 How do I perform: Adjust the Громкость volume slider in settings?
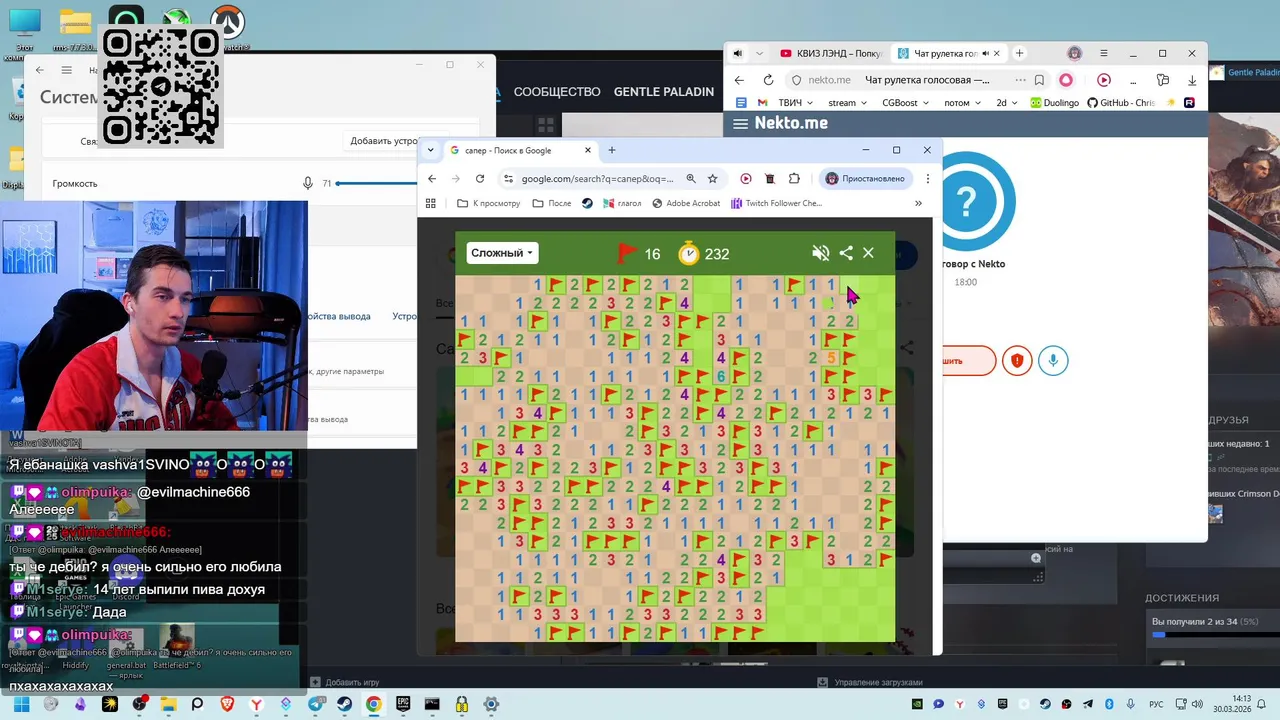[x=378, y=183]
